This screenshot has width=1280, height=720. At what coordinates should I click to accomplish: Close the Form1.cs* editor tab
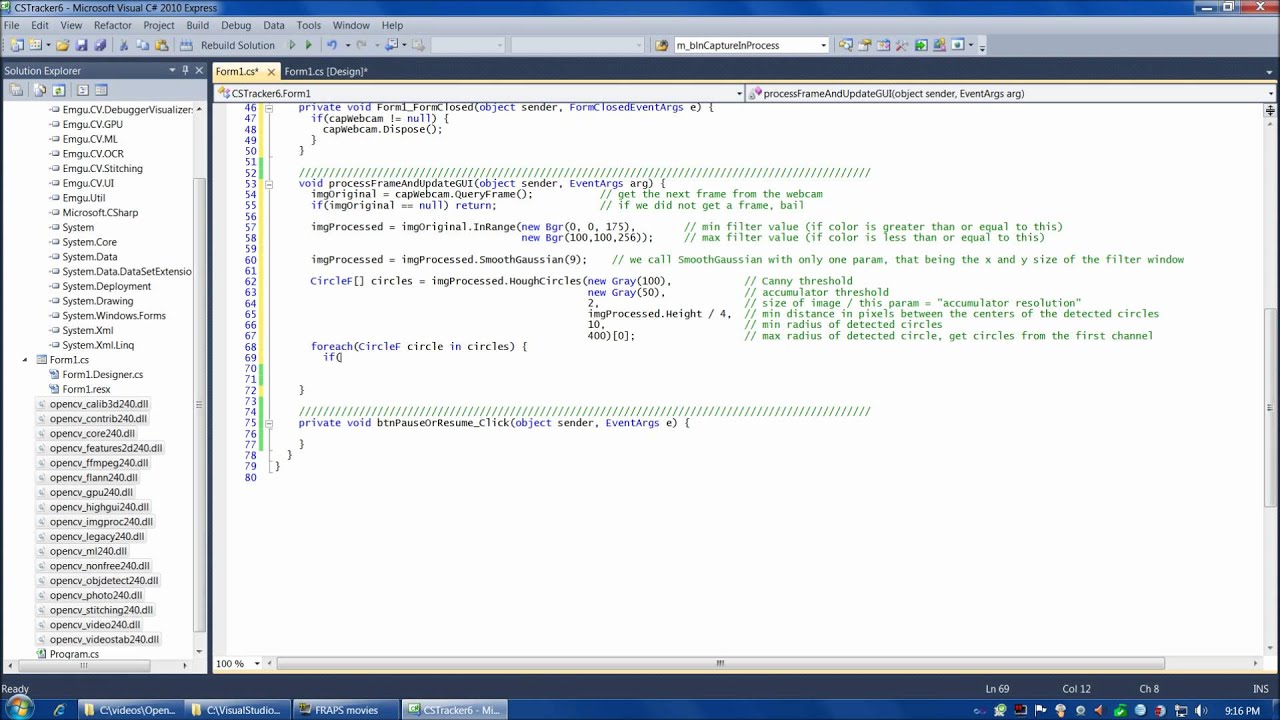(271, 72)
